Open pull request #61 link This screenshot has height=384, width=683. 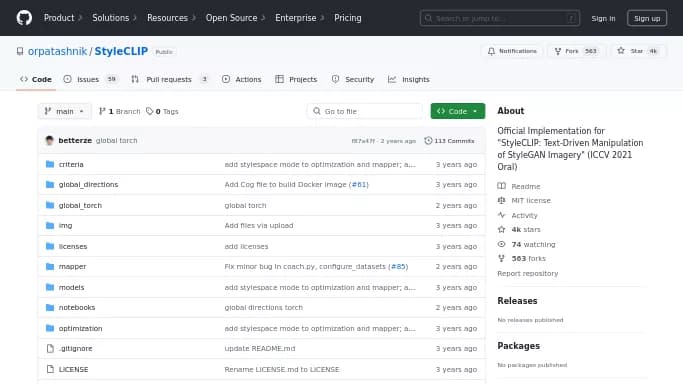(359, 185)
